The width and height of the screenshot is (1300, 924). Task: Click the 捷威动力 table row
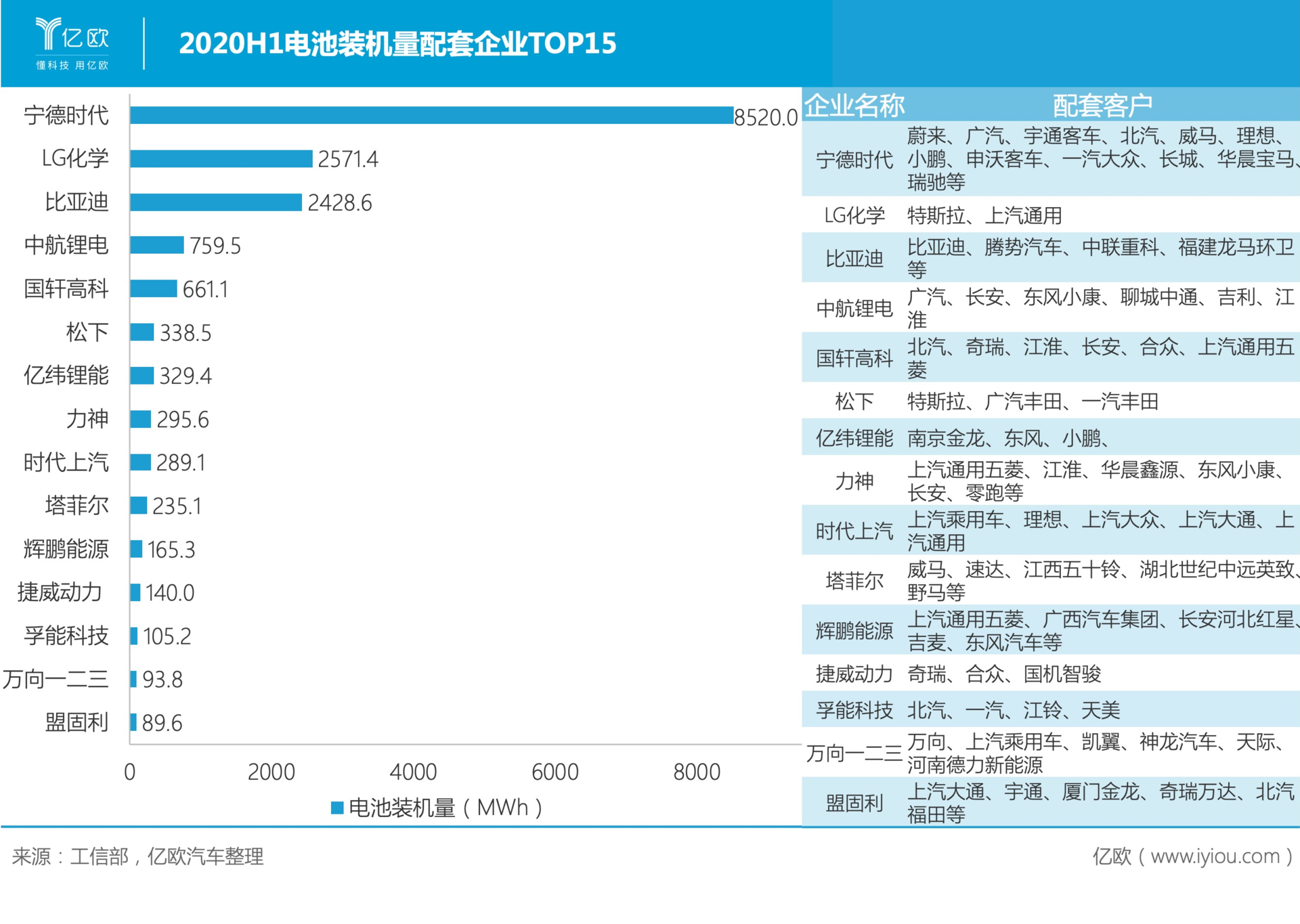pos(1051,674)
